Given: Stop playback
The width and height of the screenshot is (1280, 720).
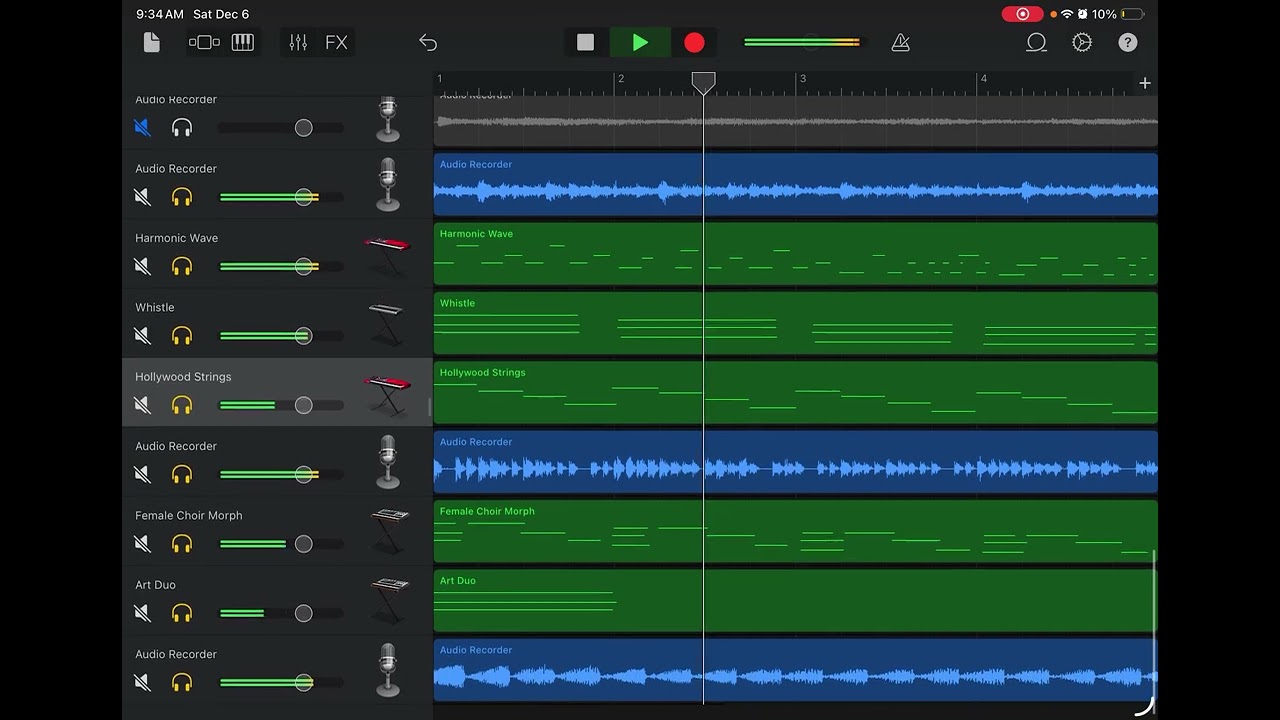Looking at the screenshot, I should [586, 42].
